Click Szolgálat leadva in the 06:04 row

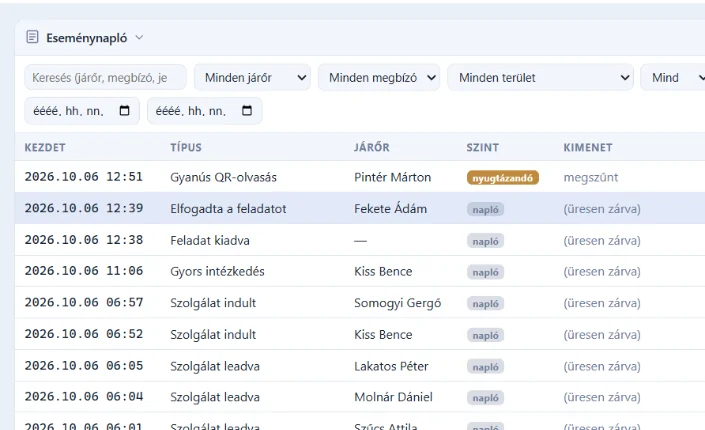tap(215, 397)
